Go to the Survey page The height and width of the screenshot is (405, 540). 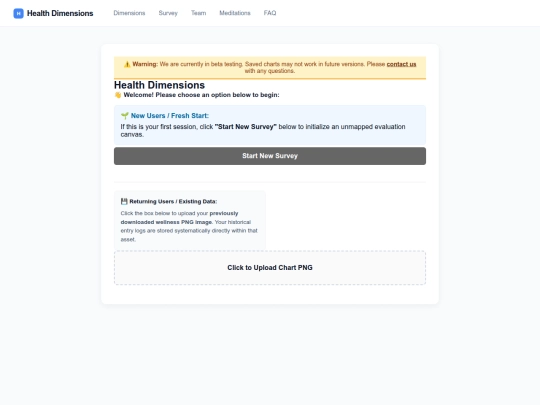click(168, 13)
